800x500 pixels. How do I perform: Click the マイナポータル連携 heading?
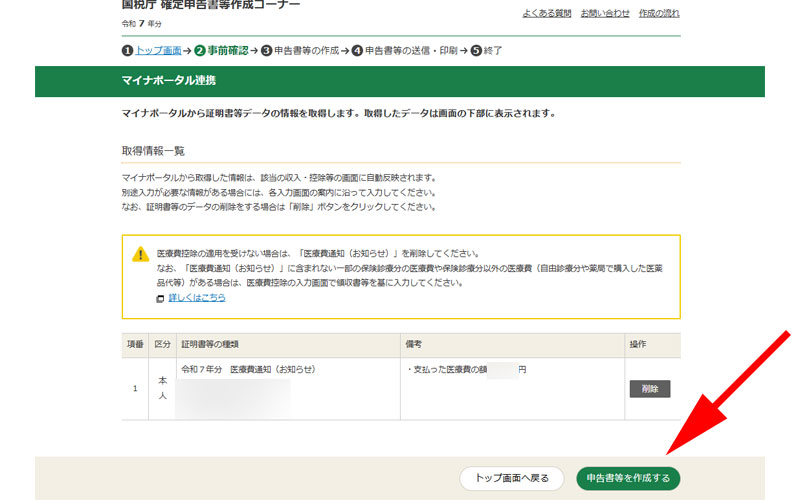[169, 80]
